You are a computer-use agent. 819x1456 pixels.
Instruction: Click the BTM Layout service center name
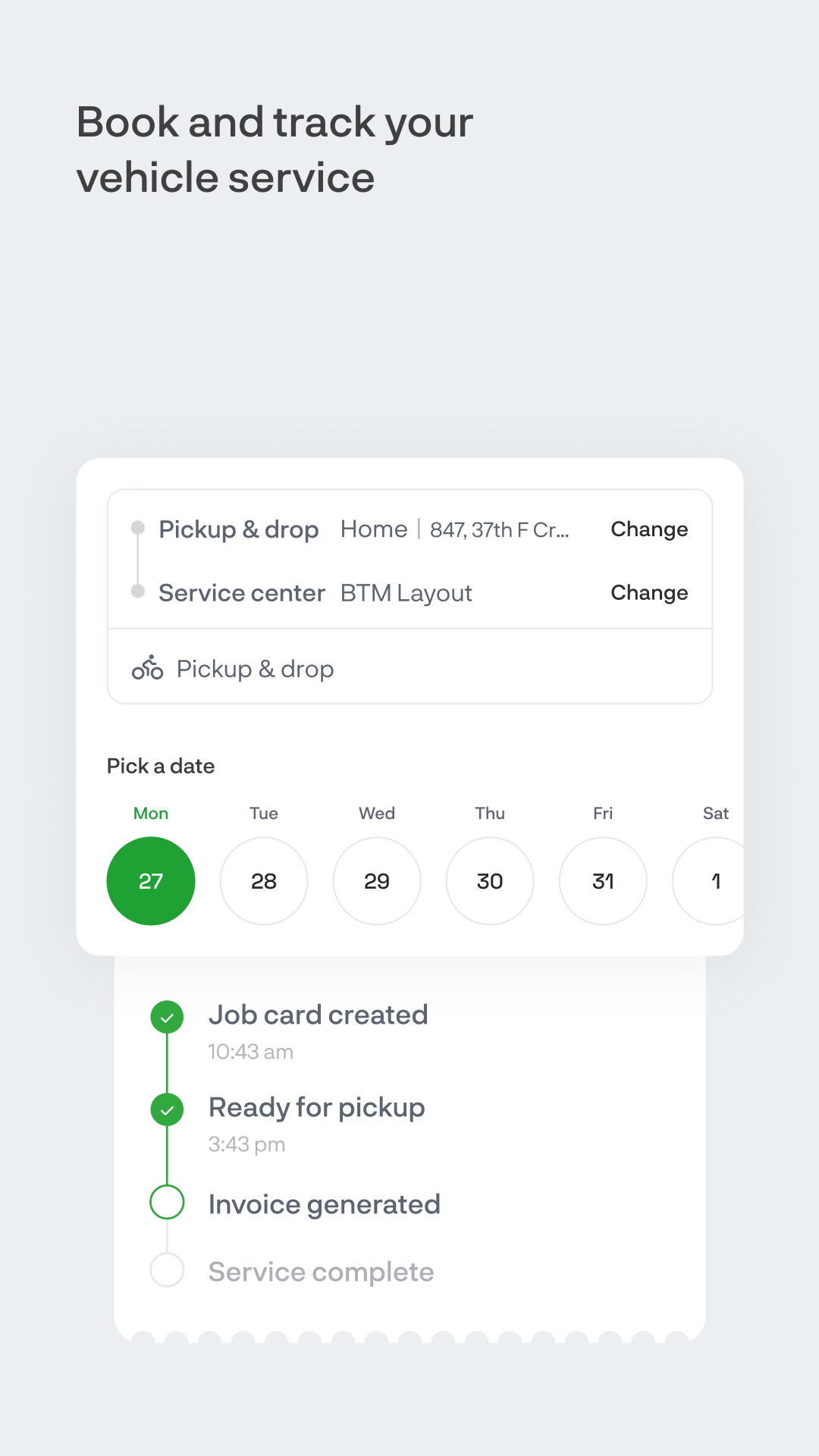point(406,593)
